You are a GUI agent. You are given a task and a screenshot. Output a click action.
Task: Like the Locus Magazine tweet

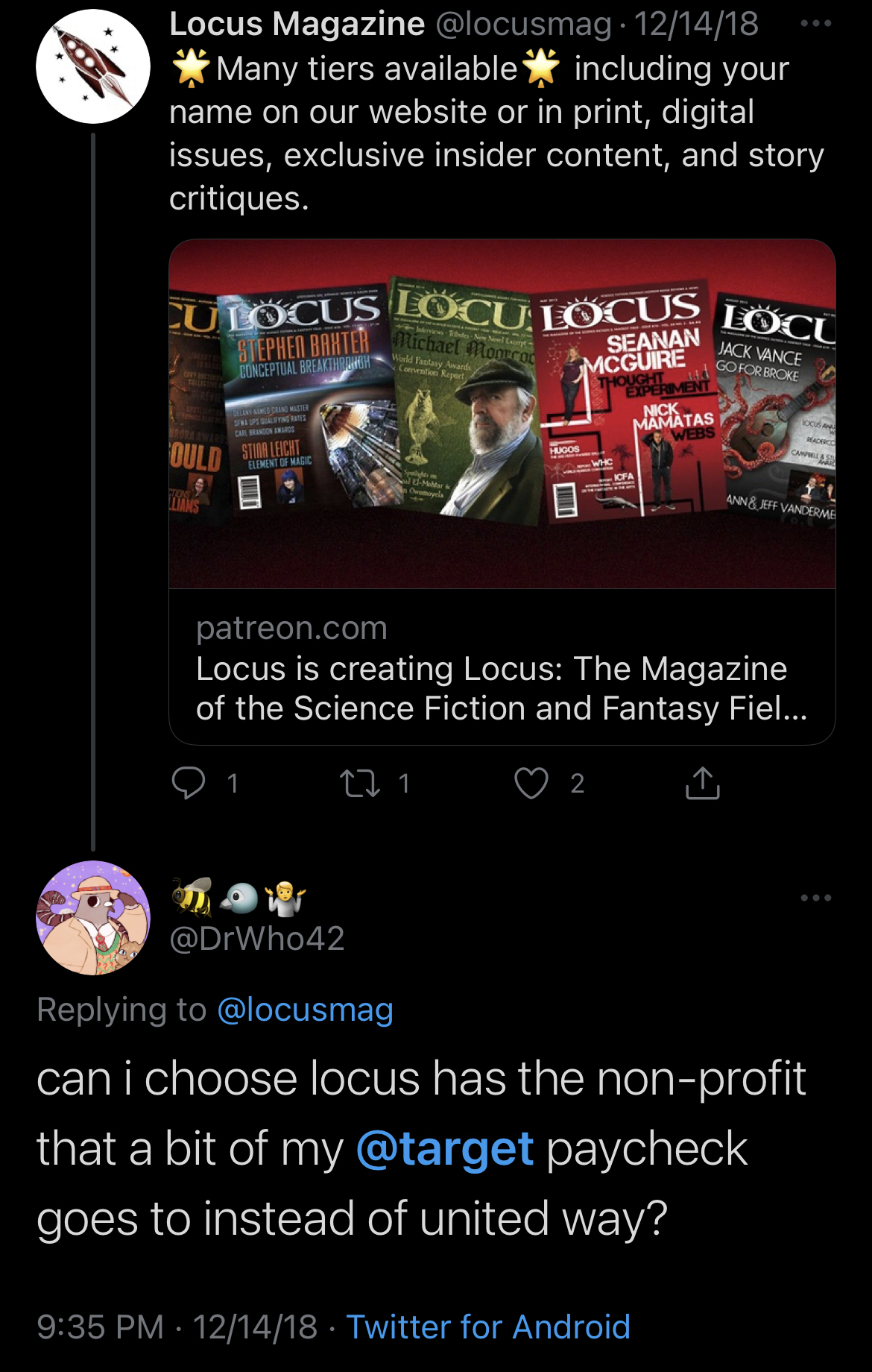(x=531, y=783)
